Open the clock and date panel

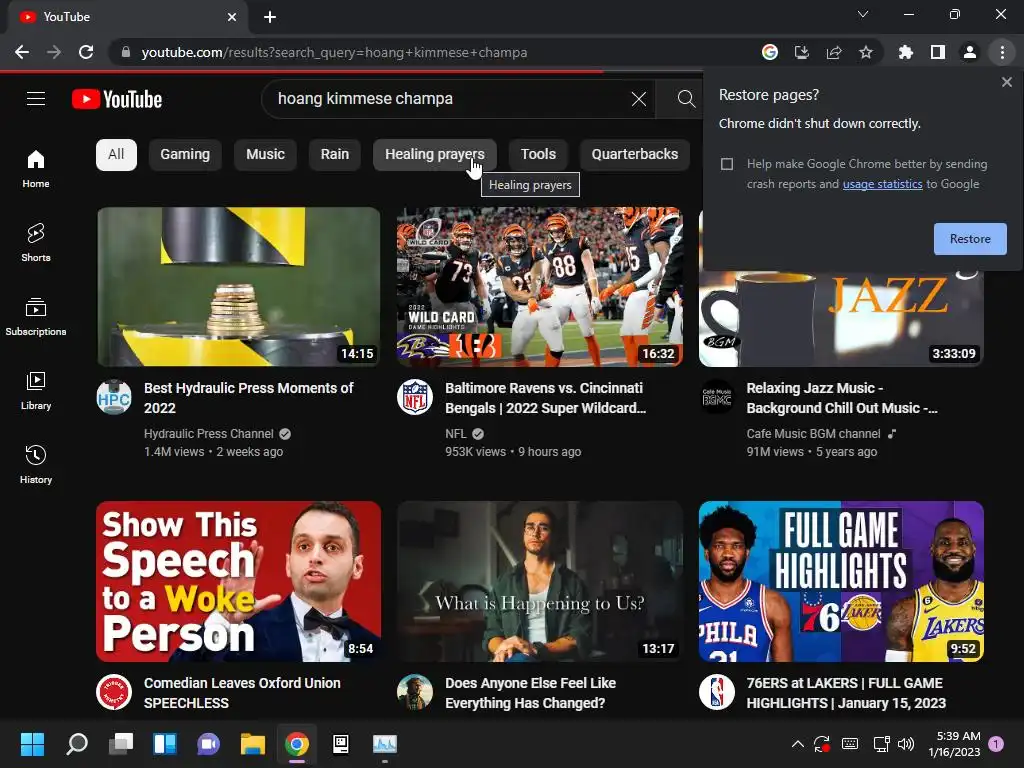(954, 744)
